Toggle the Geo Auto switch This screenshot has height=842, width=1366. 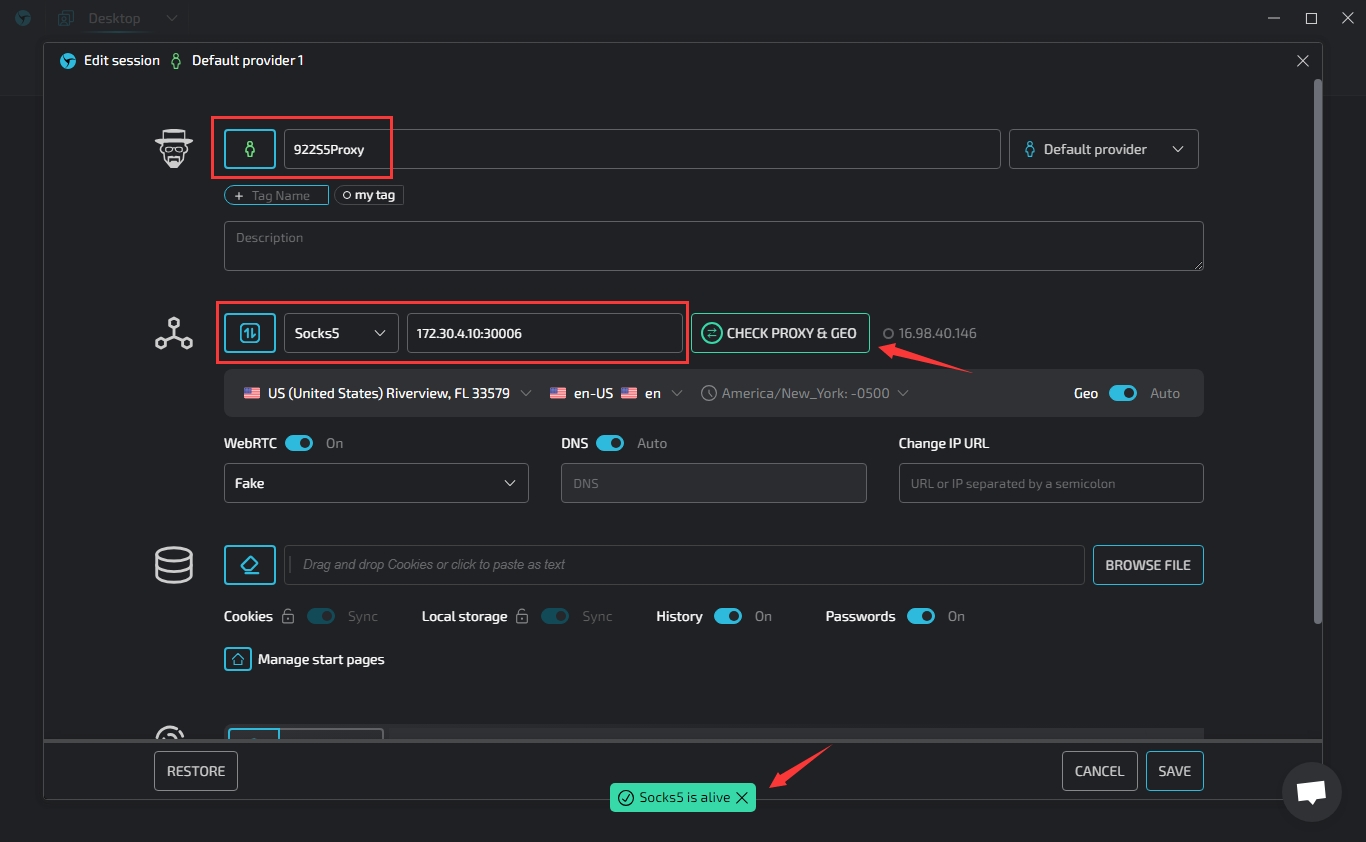click(1122, 393)
